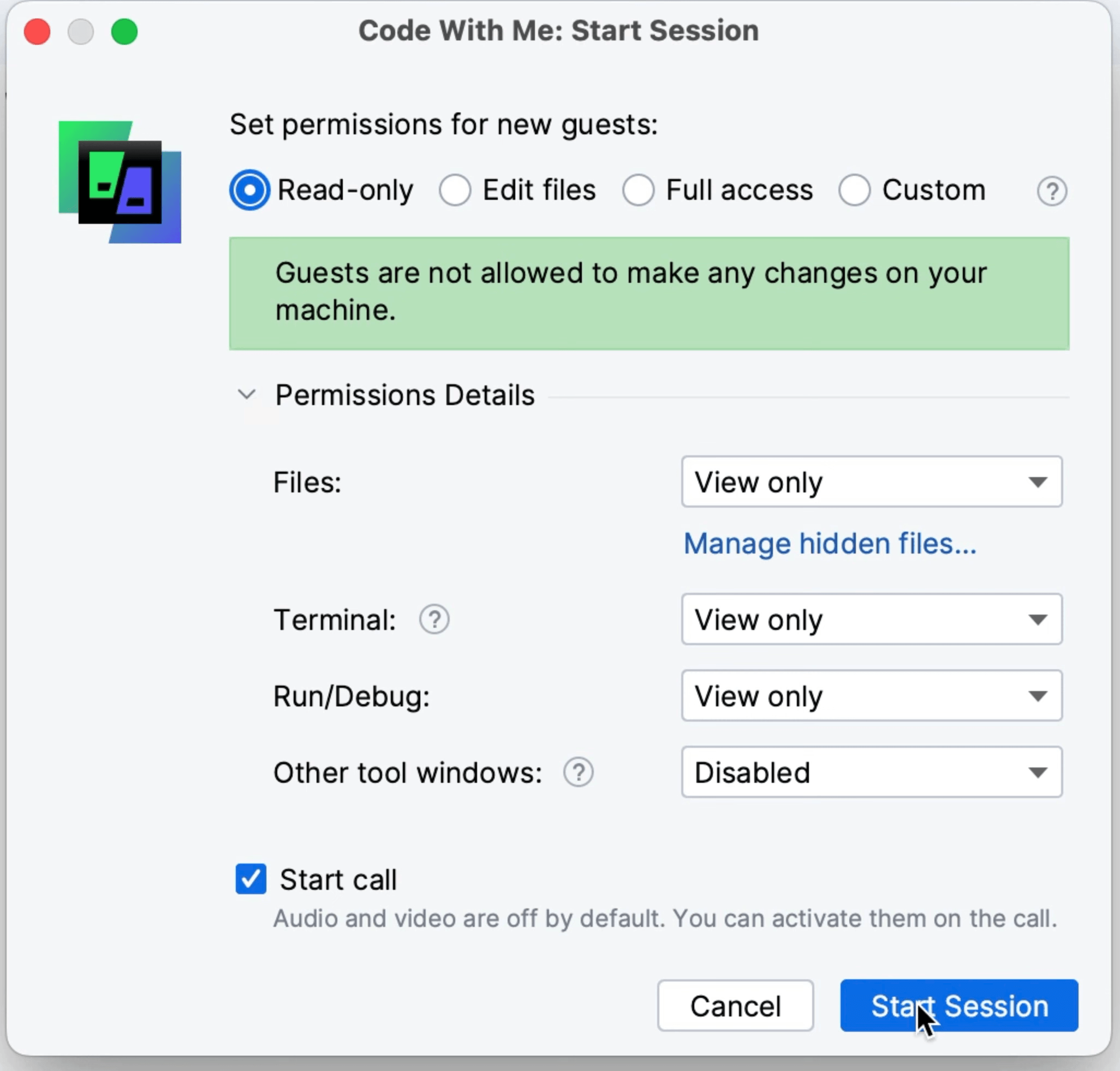Click the Terminal help icon
The height and width of the screenshot is (1071, 1120).
(x=434, y=619)
